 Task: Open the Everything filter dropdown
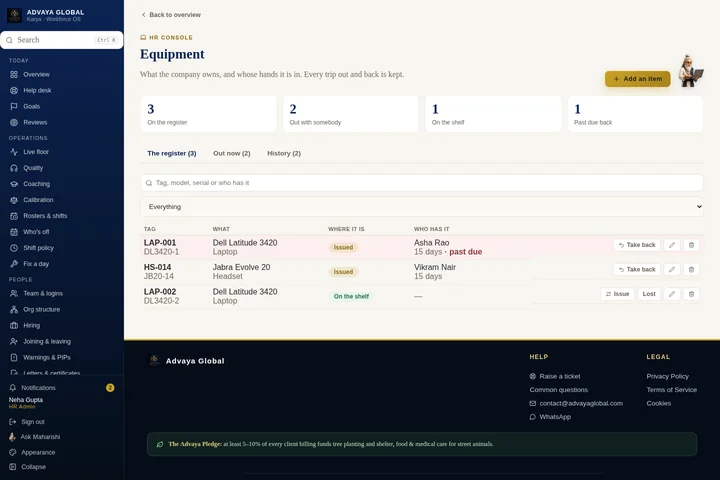(x=422, y=207)
